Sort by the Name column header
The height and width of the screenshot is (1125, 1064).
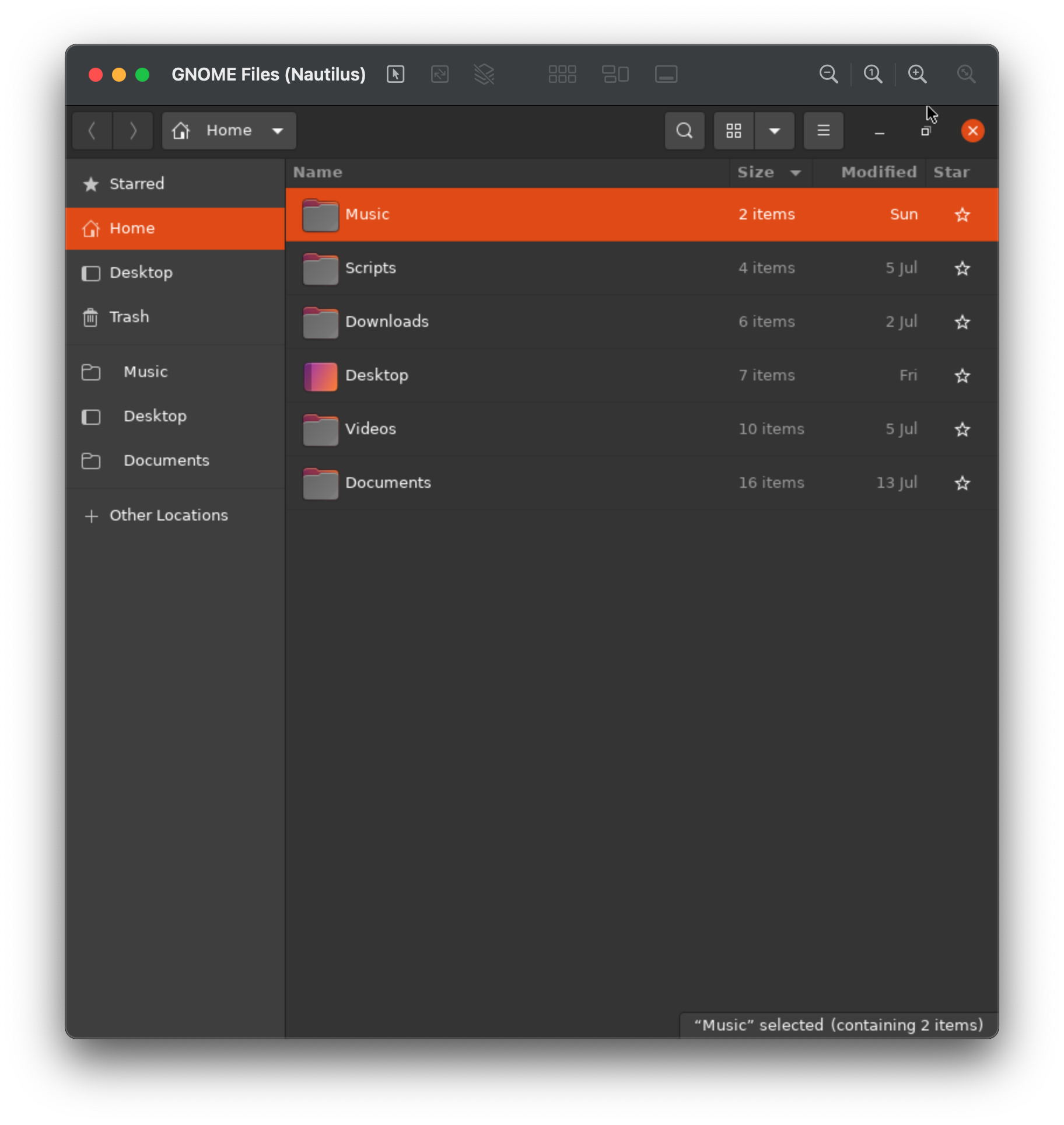508,172
